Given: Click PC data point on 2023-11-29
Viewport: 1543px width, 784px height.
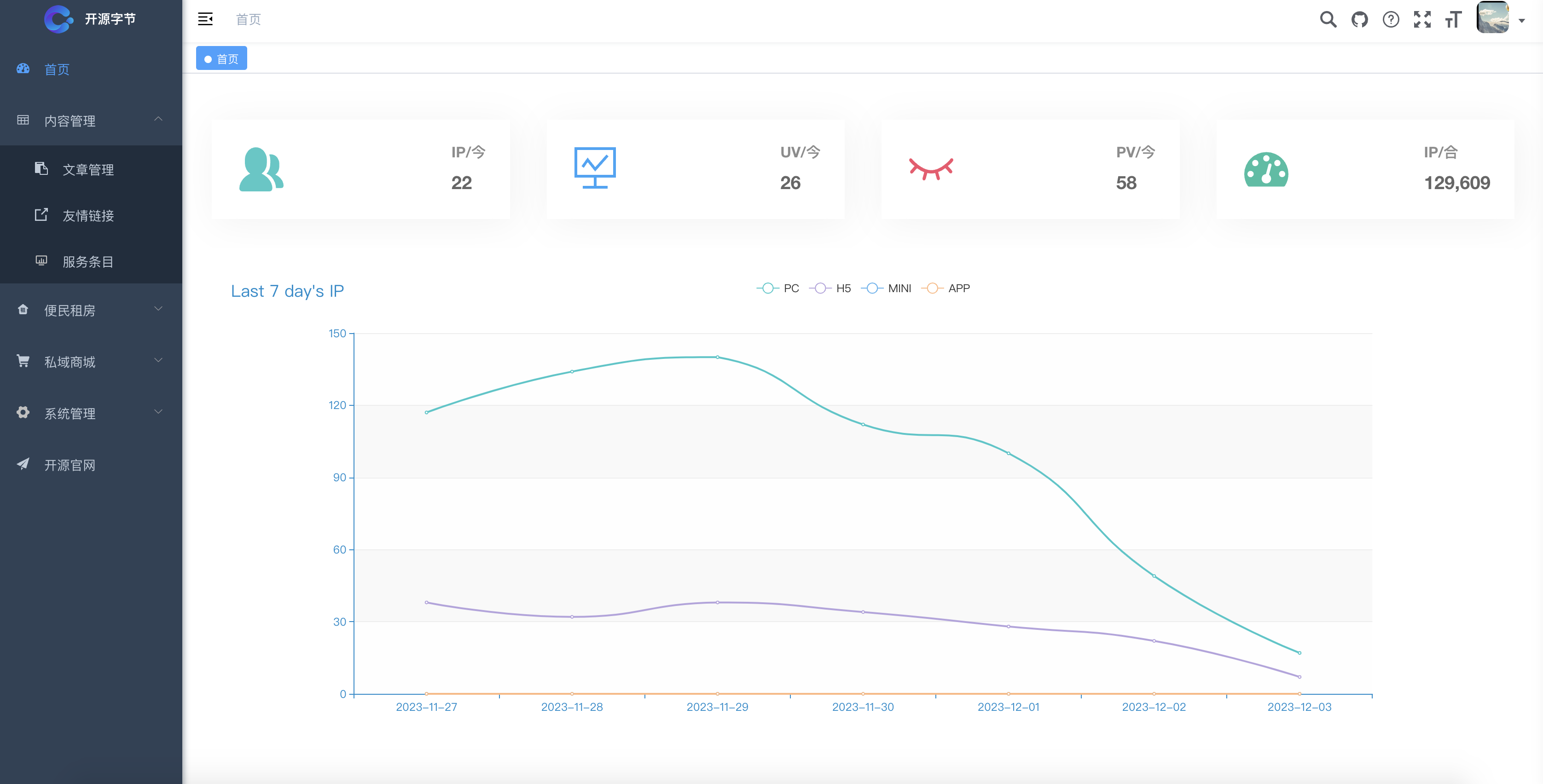Looking at the screenshot, I should 718,357.
